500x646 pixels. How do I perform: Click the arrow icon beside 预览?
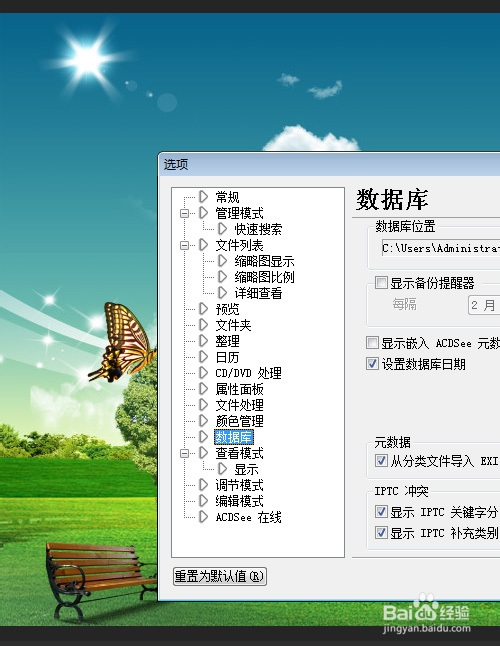coord(203,309)
